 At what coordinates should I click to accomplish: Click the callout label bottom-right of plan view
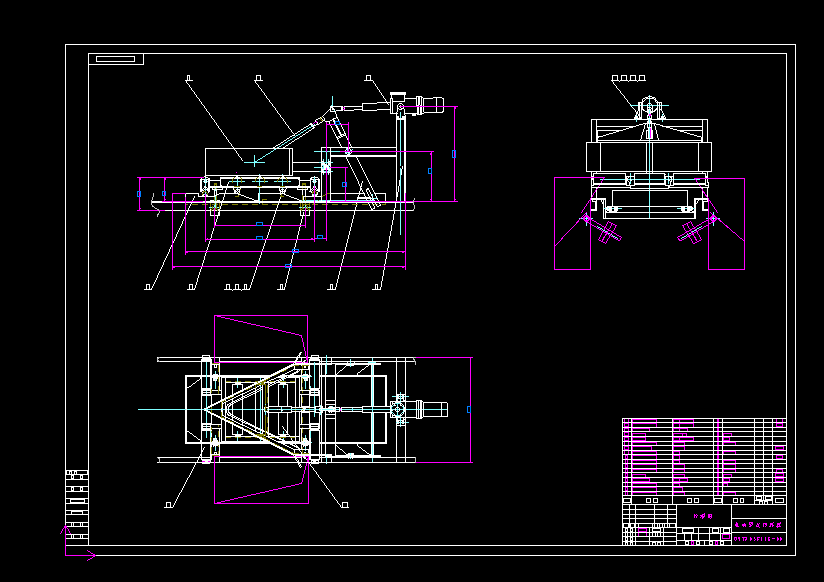click(x=345, y=505)
